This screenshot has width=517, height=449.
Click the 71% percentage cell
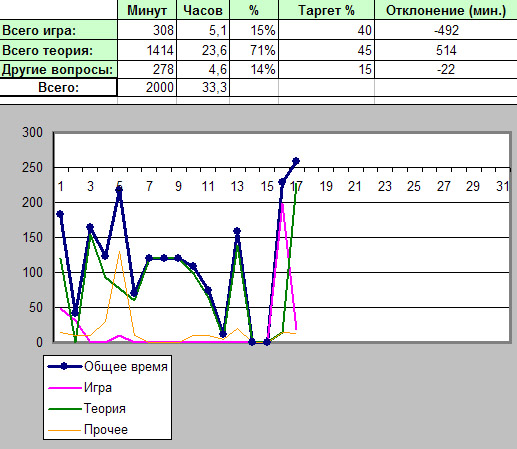[254, 50]
